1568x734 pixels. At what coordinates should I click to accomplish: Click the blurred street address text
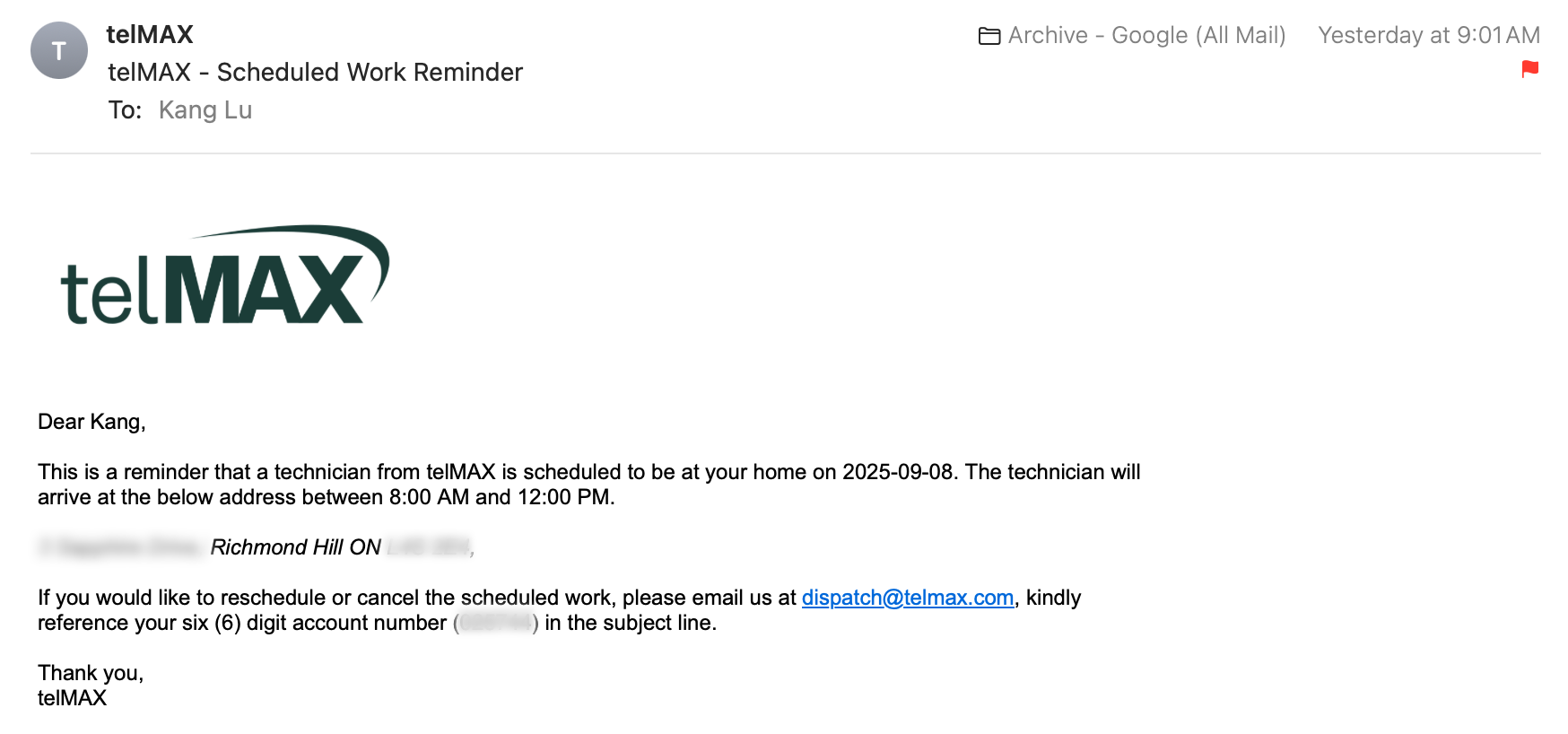122,547
